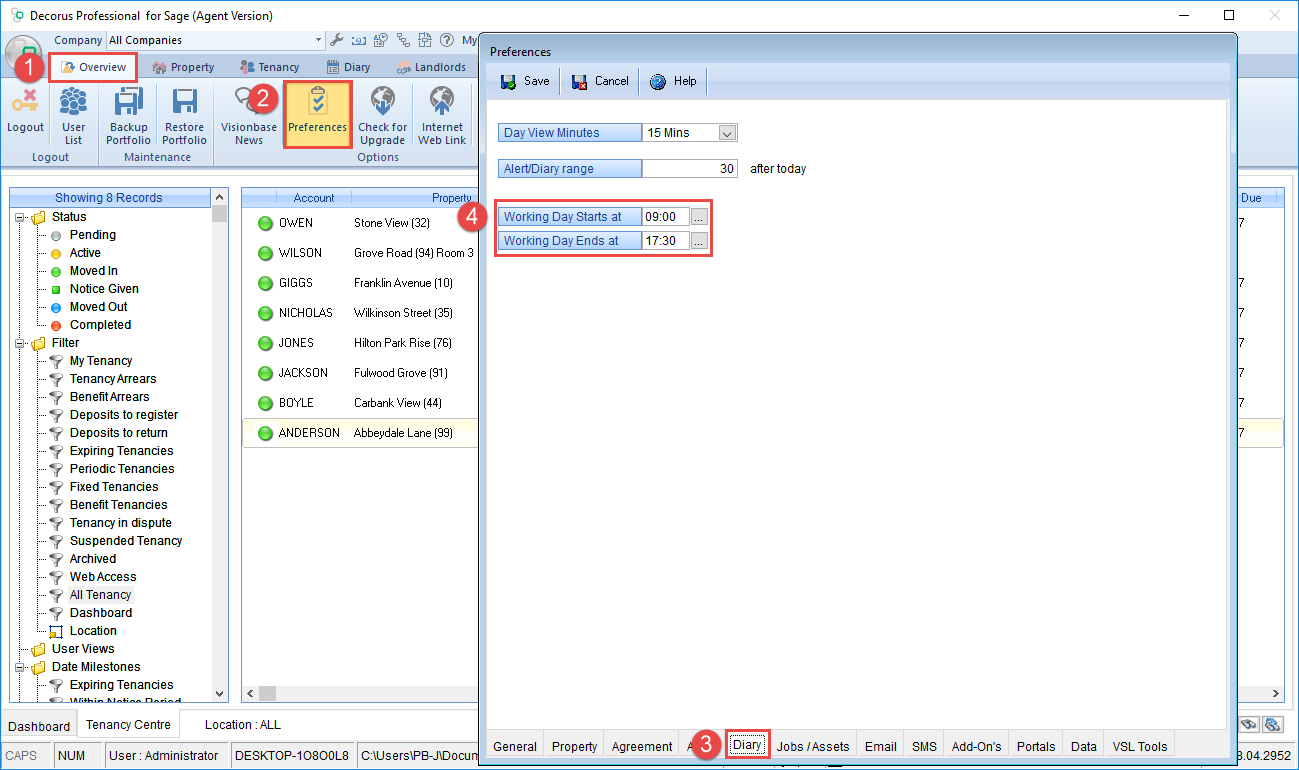Screen dimensions: 1299x770
Task: Switch to the Tenancy ribbon tab
Action: pyautogui.click(x=270, y=67)
